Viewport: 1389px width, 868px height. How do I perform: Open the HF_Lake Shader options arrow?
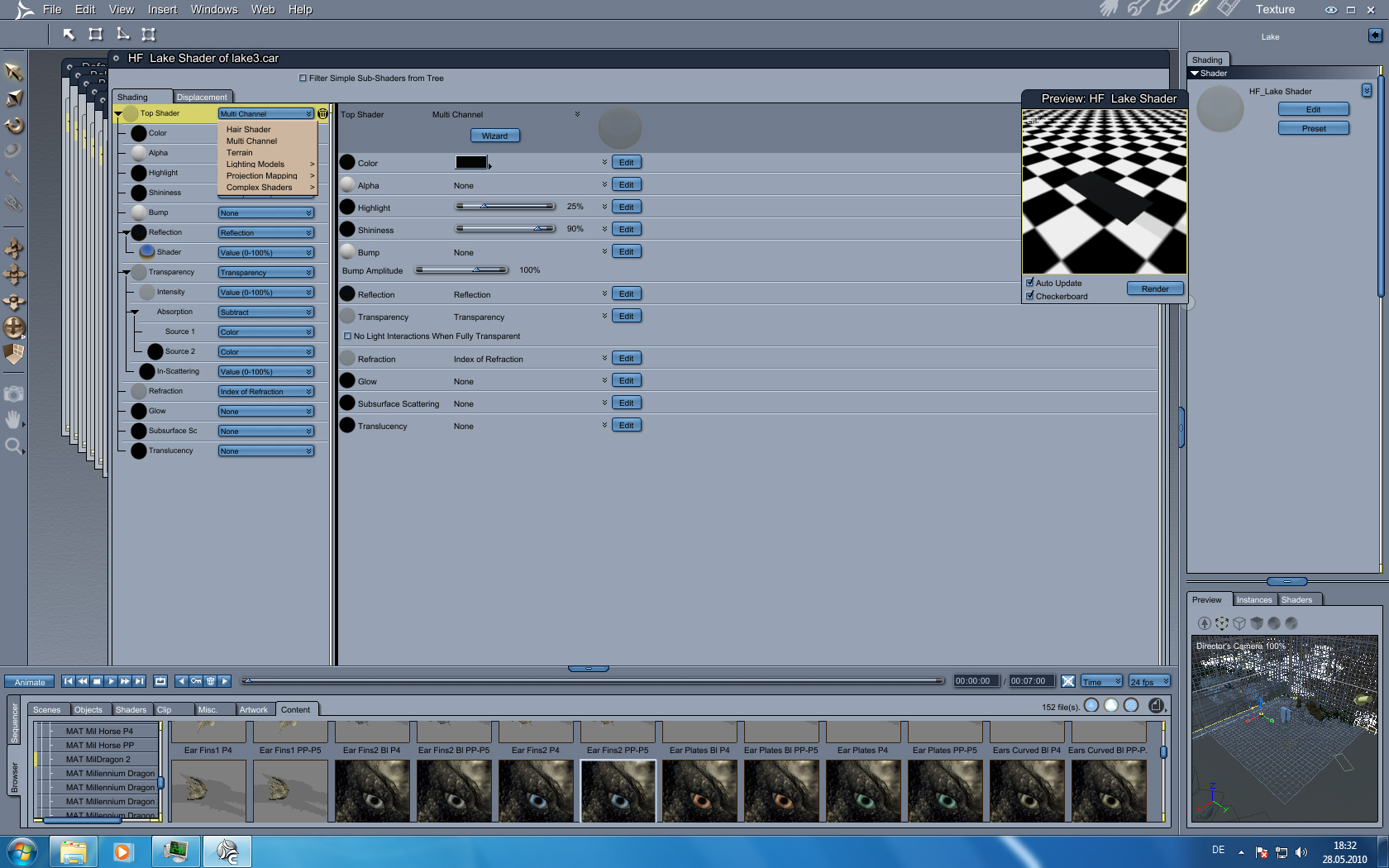coord(1367,90)
